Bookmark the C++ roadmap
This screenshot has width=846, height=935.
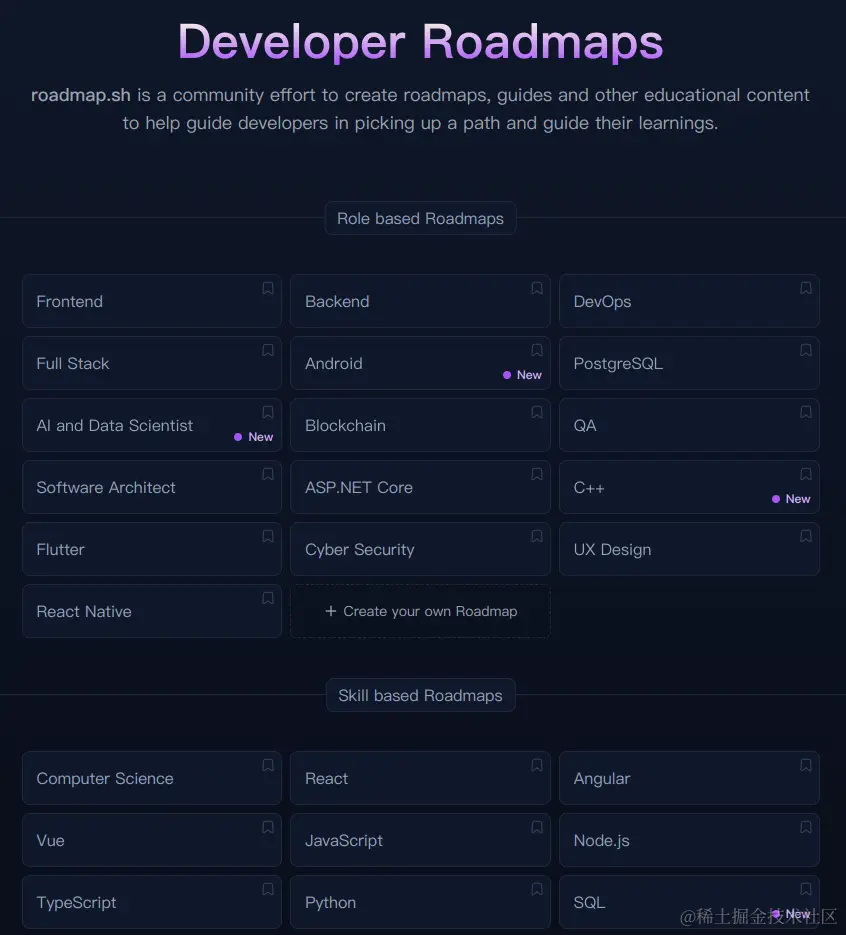(805, 475)
